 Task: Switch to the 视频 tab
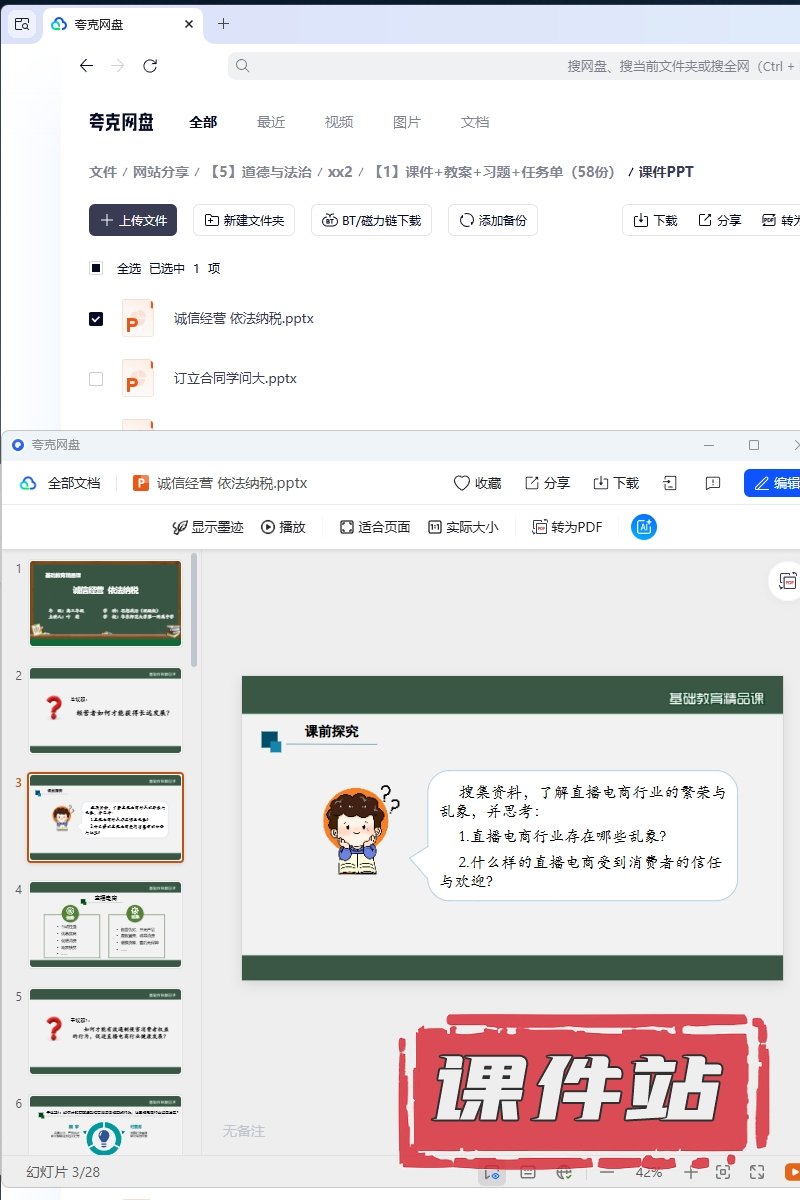click(x=339, y=122)
